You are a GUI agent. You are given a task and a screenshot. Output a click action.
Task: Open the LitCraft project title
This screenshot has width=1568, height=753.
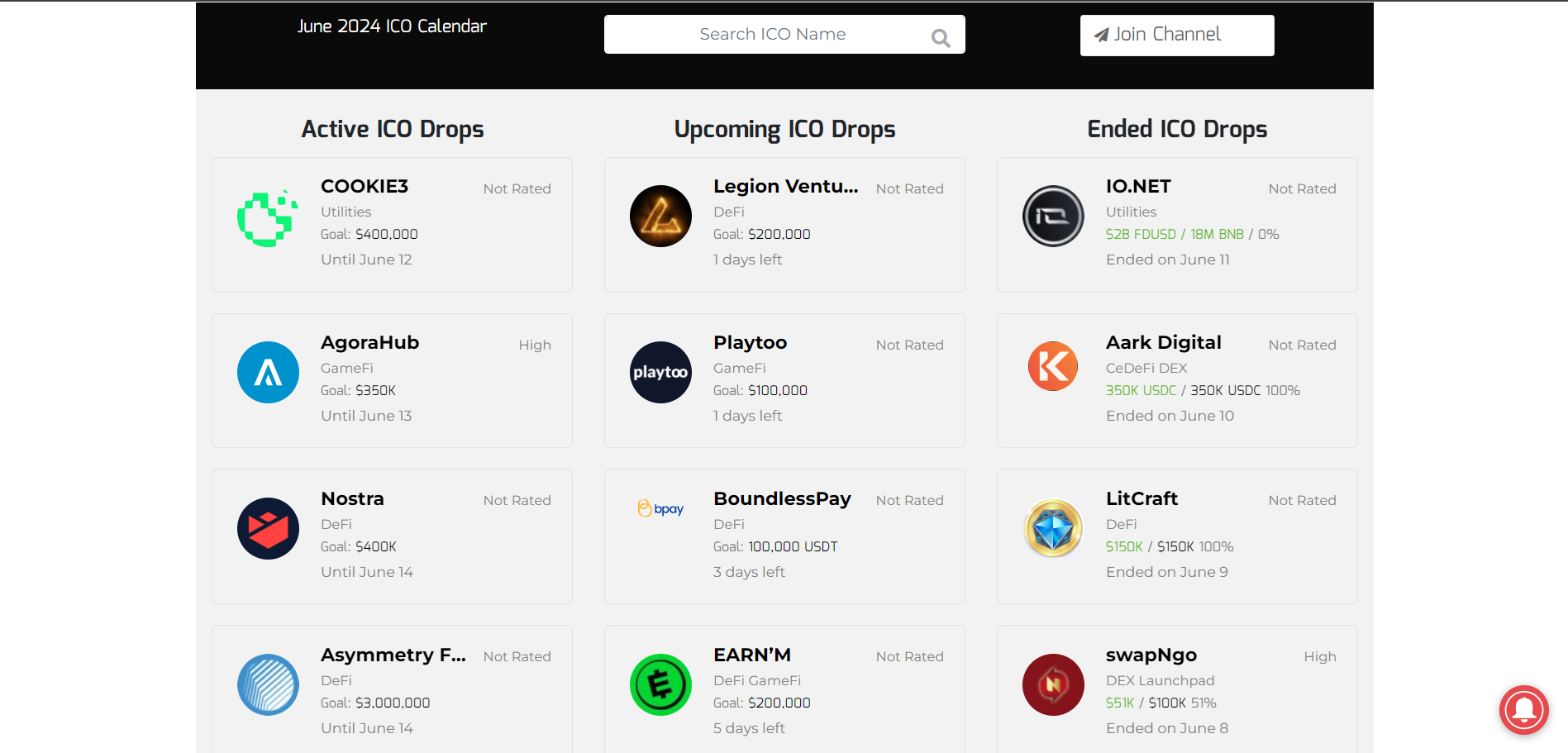(1141, 498)
